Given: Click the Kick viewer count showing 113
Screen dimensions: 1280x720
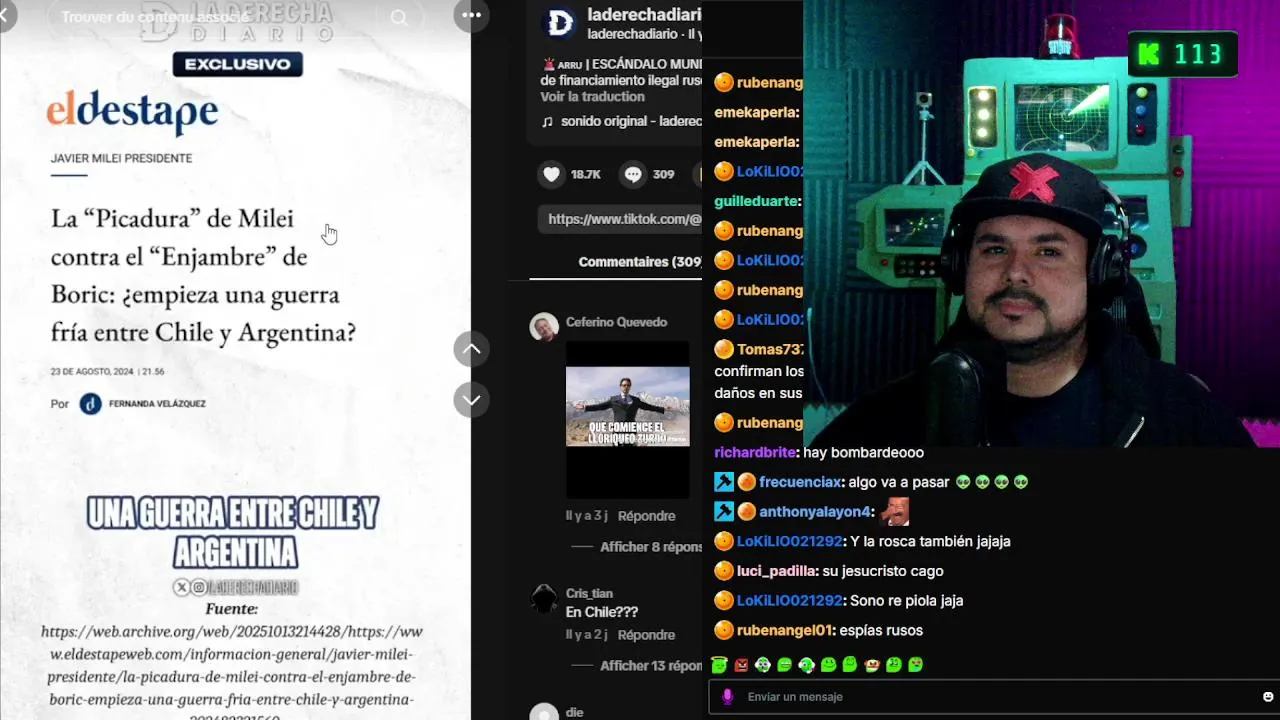Looking at the screenshot, I should pos(1183,54).
